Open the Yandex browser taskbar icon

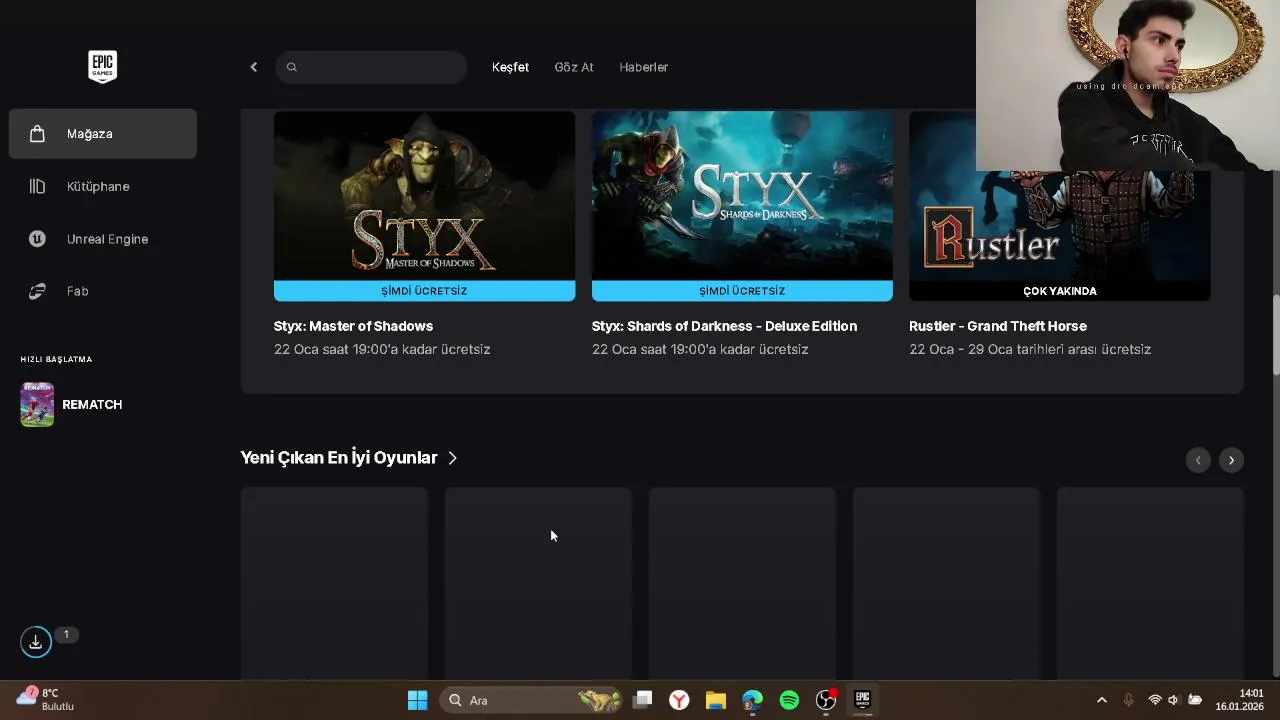[679, 700]
